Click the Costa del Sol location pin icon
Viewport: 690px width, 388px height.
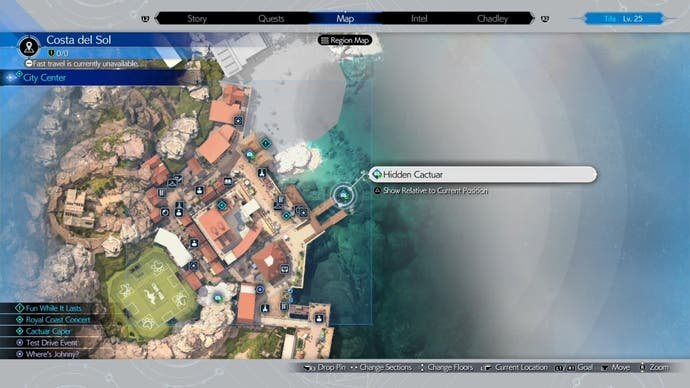(29, 46)
